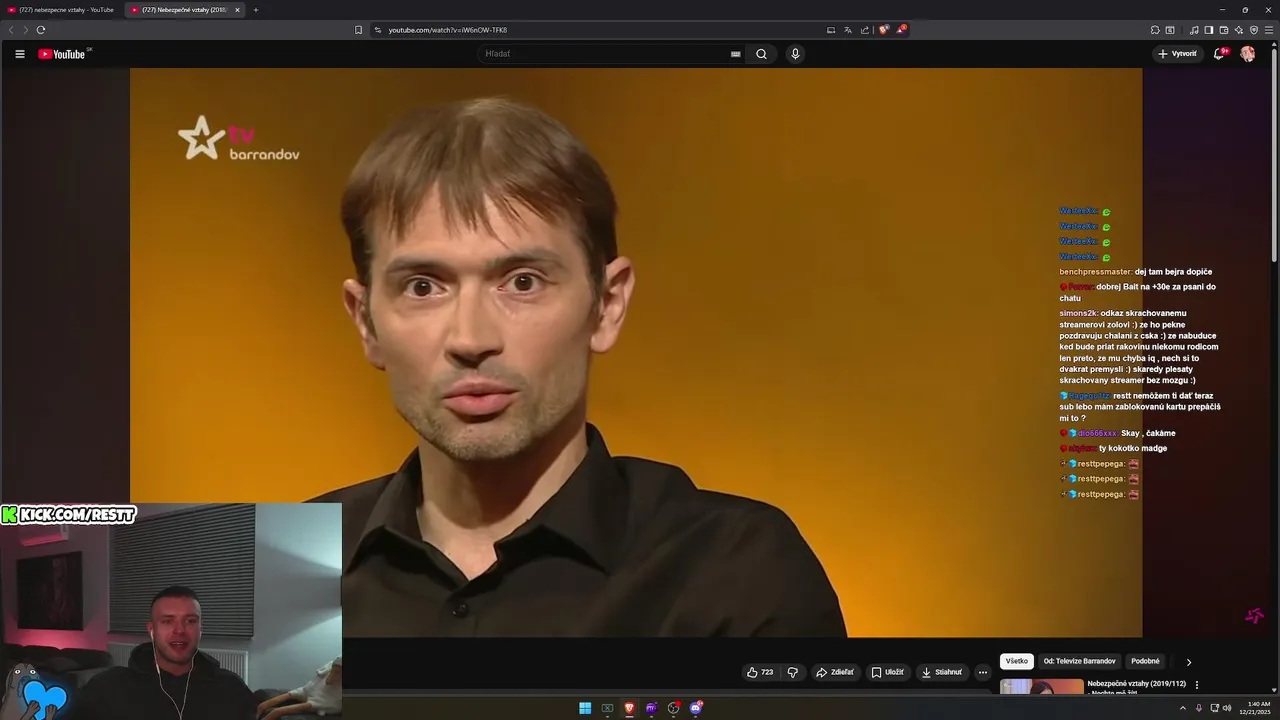Go to YouTube home via logo
The width and height of the screenshot is (1280, 720).
(62, 54)
